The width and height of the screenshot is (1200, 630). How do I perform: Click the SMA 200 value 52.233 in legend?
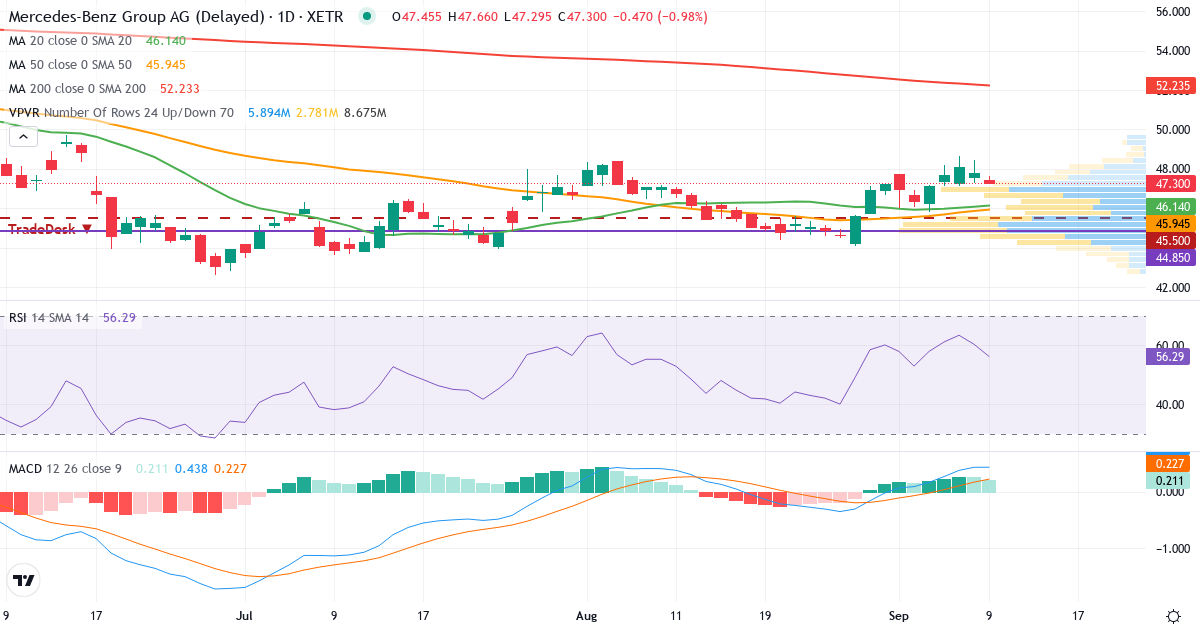[x=181, y=89]
